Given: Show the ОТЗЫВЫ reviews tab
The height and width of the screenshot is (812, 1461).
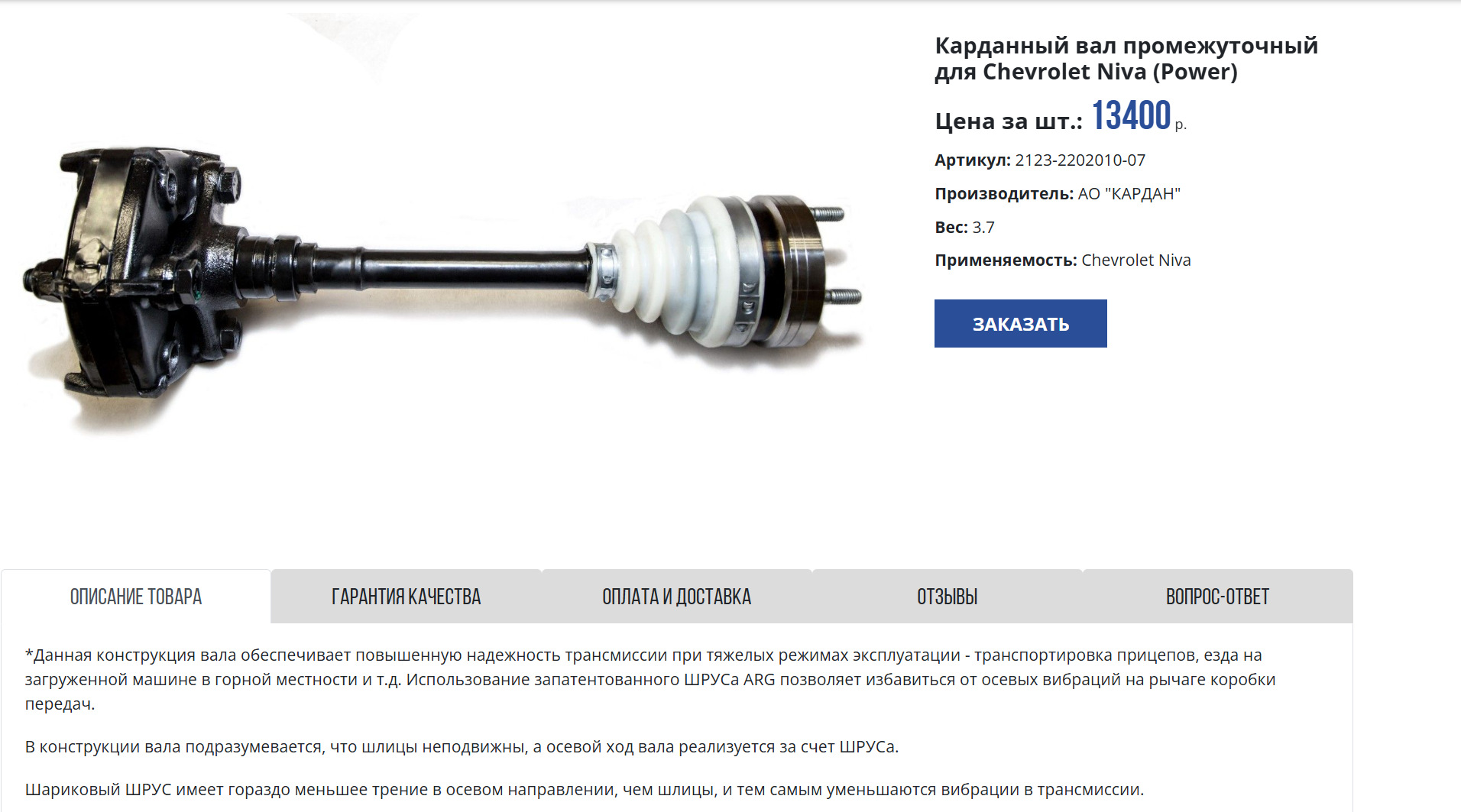Looking at the screenshot, I should tap(948, 597).
